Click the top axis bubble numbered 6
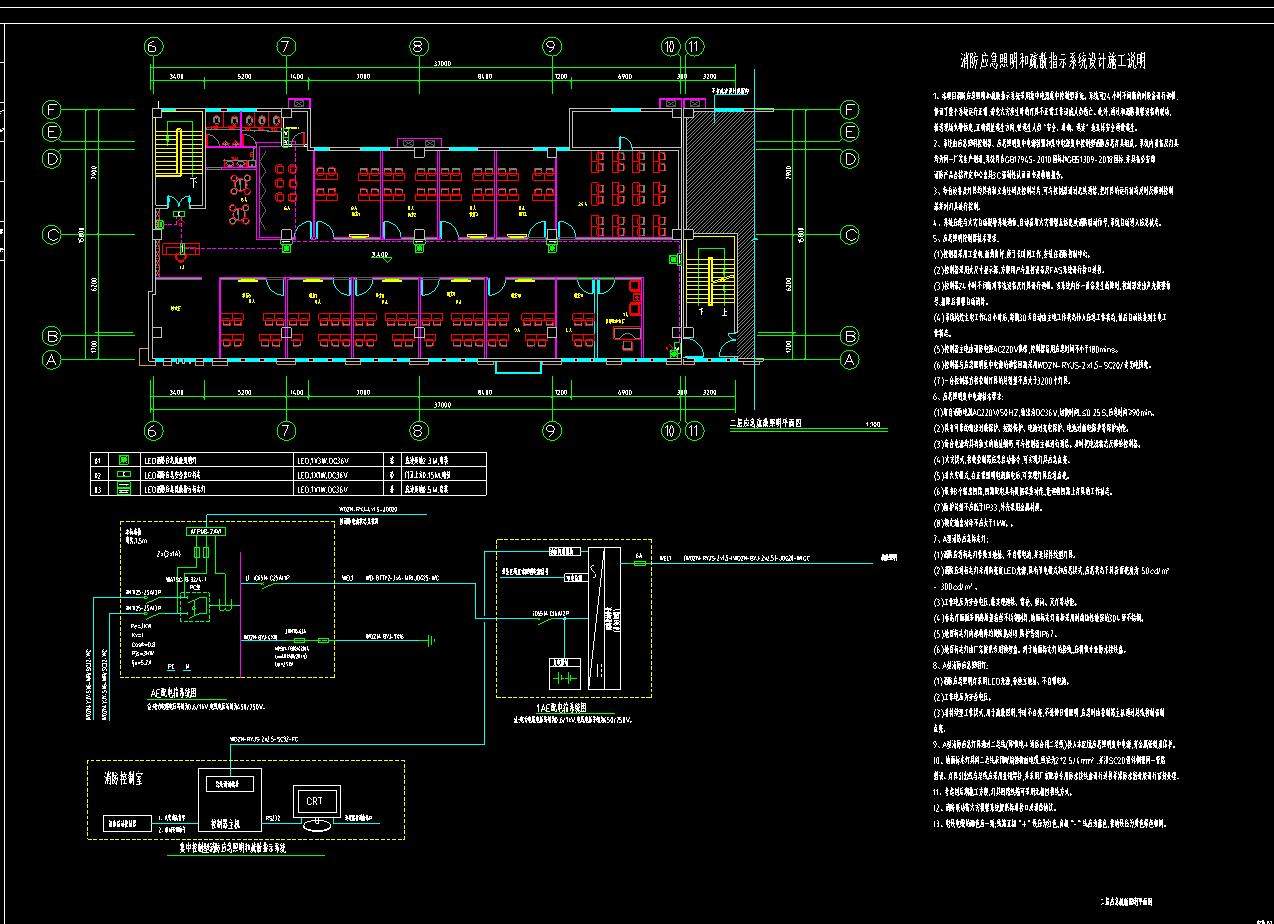 pyautogui.click(x=153, y=46)
